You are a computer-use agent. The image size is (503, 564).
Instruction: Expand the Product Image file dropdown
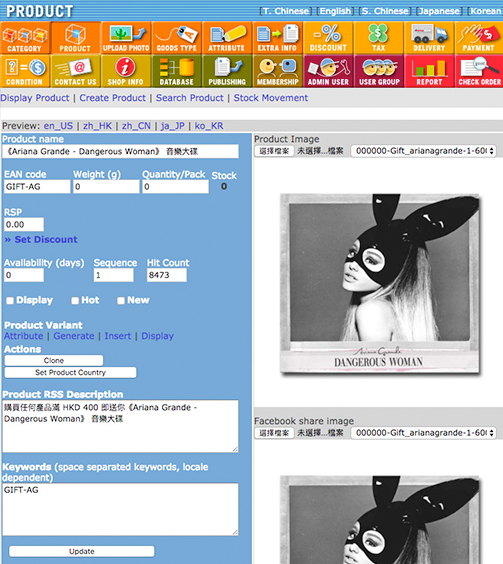423,151
